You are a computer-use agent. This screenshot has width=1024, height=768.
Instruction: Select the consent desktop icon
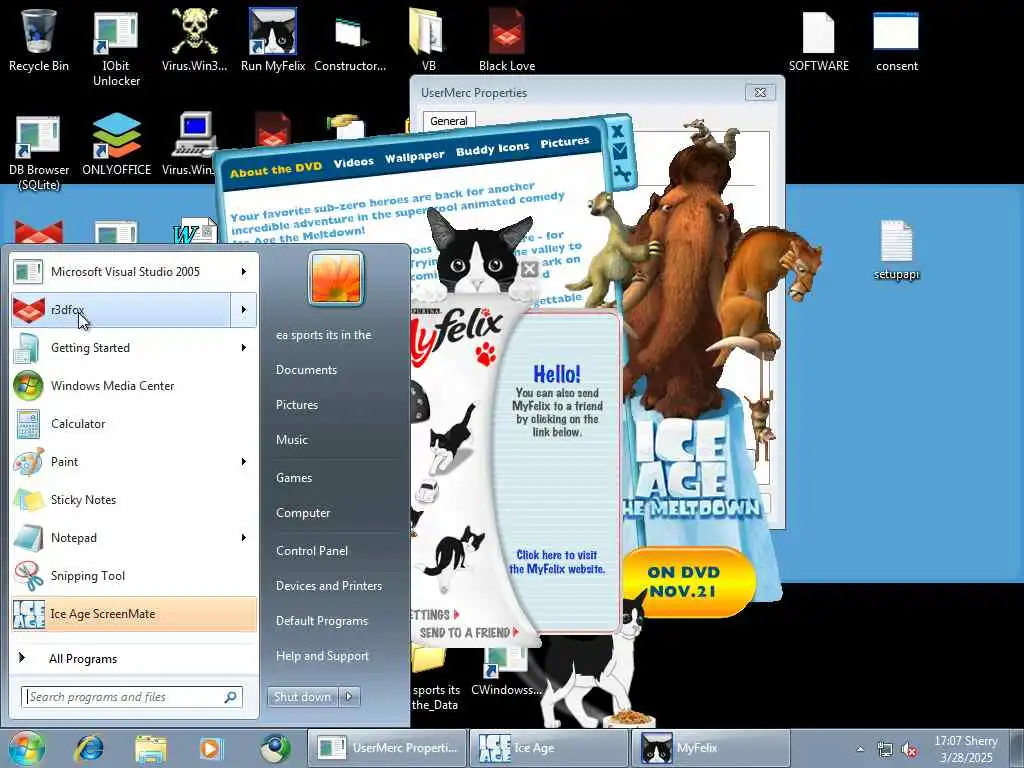(x=897, y=40)
